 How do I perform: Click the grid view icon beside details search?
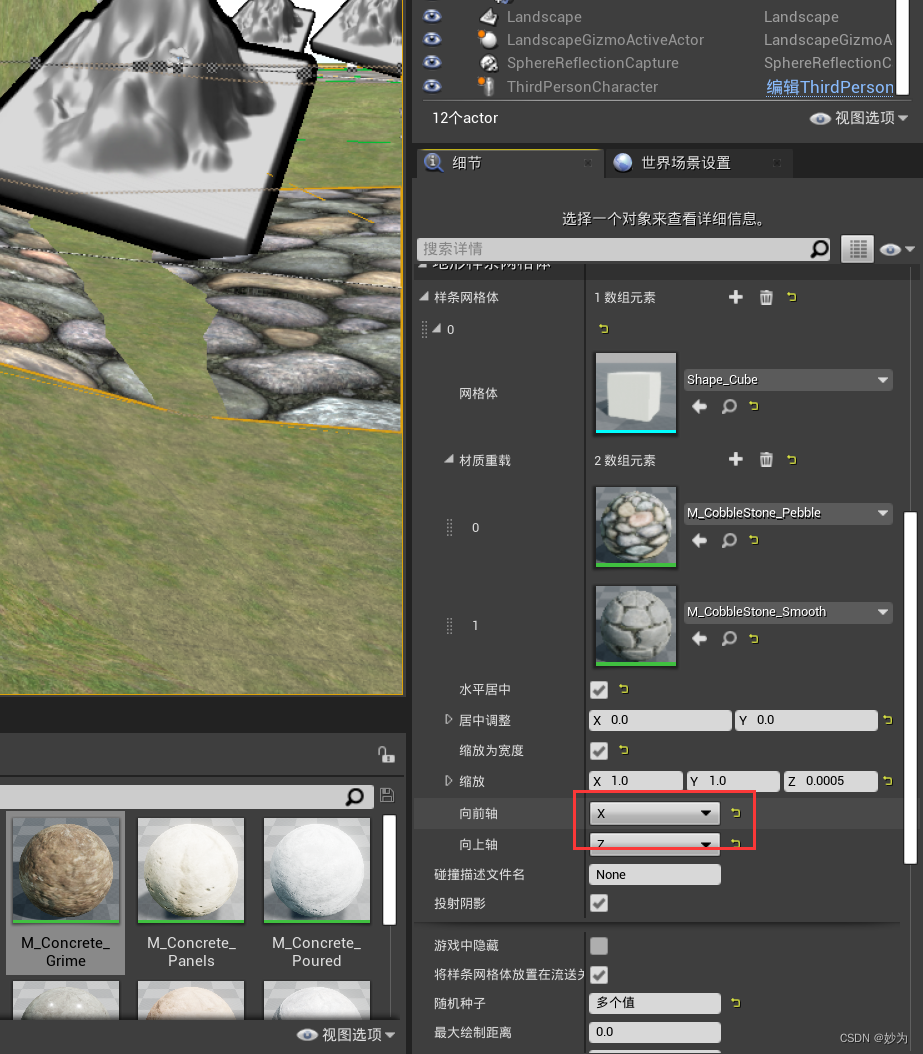click(x=857, y=248)
